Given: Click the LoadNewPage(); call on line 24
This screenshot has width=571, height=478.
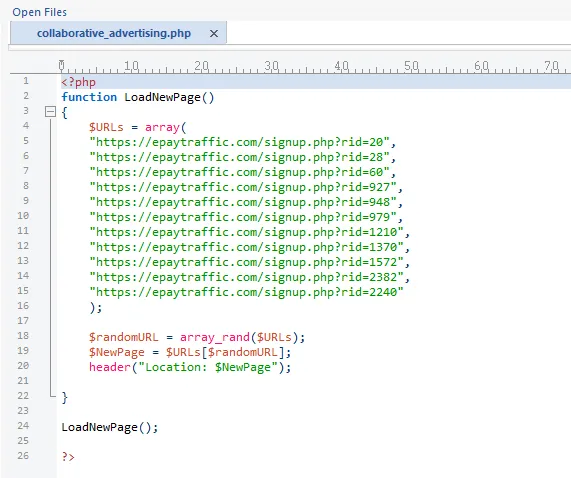Looking at the screenshot, I should tap(110, 427).
